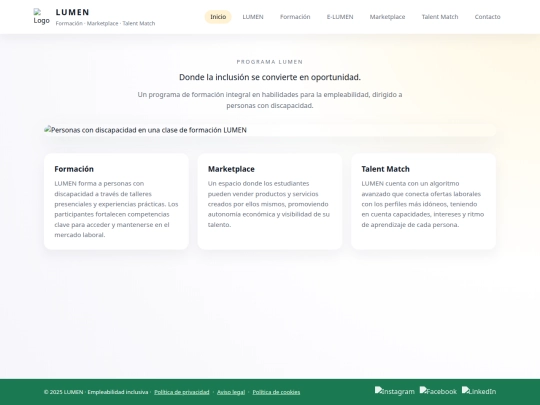Open the Política de cookies link
The width and height of the screenshot is (540, 405).
tap(276, 392)
